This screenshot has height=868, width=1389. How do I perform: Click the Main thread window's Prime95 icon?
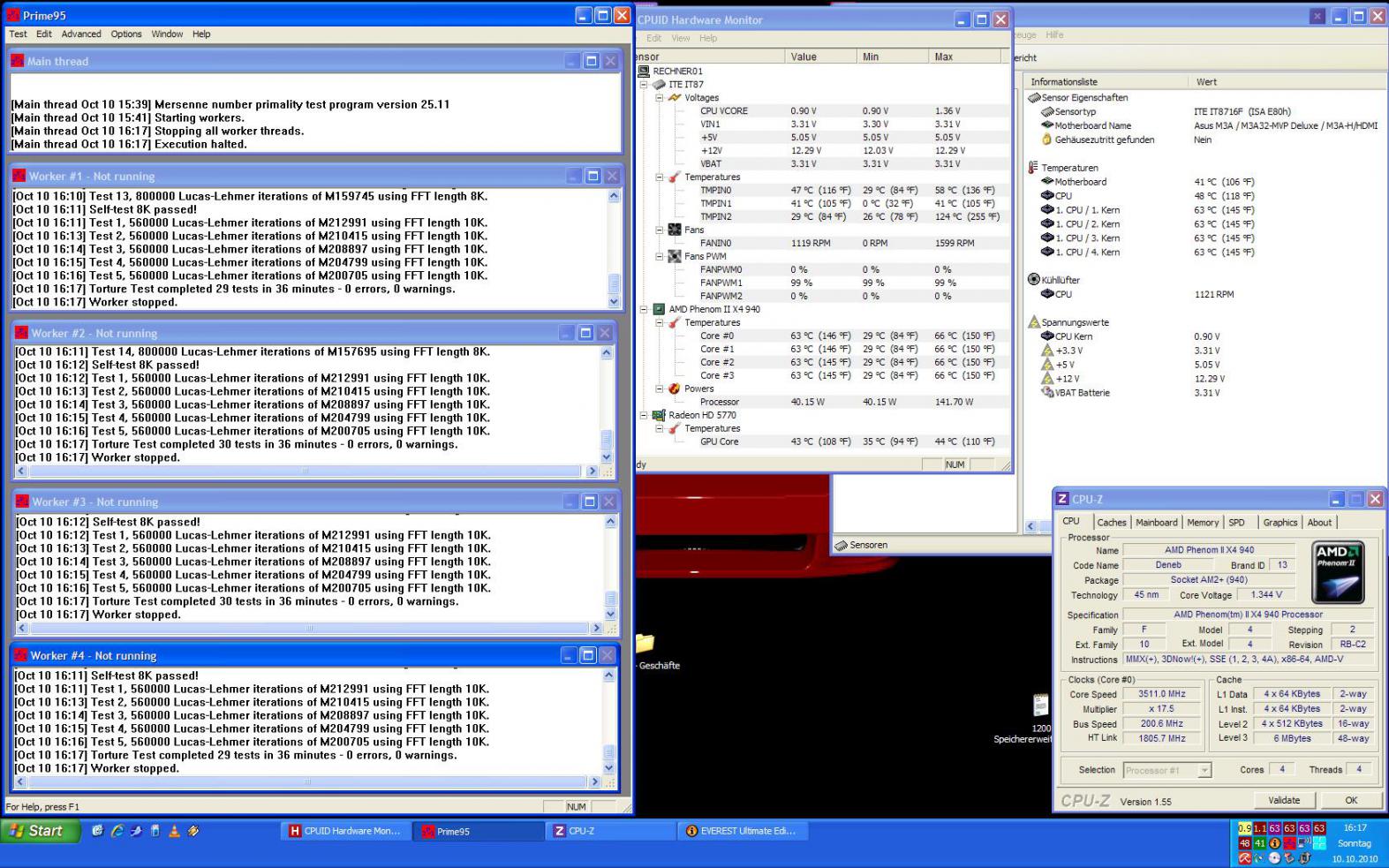pos(18,61)
